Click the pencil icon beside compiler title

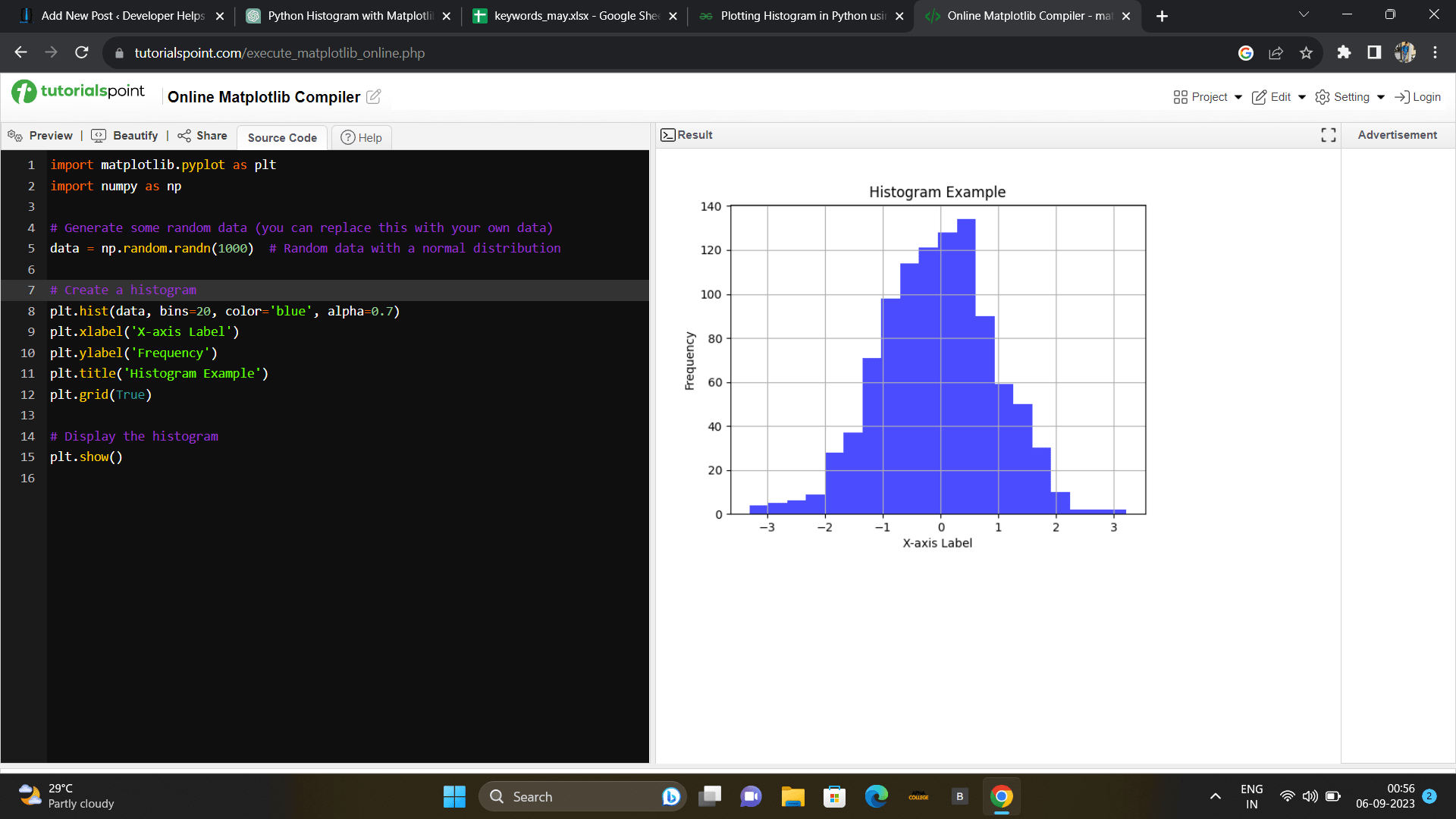(x=374, y=96)
